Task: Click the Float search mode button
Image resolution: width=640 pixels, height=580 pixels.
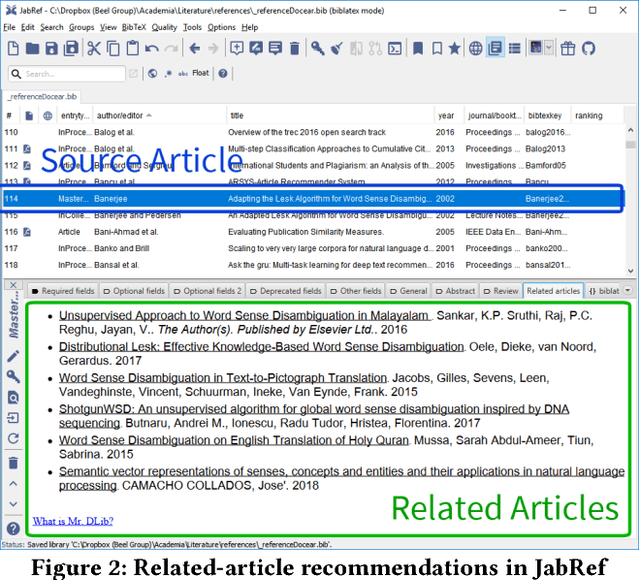Action: pos(200,73)
